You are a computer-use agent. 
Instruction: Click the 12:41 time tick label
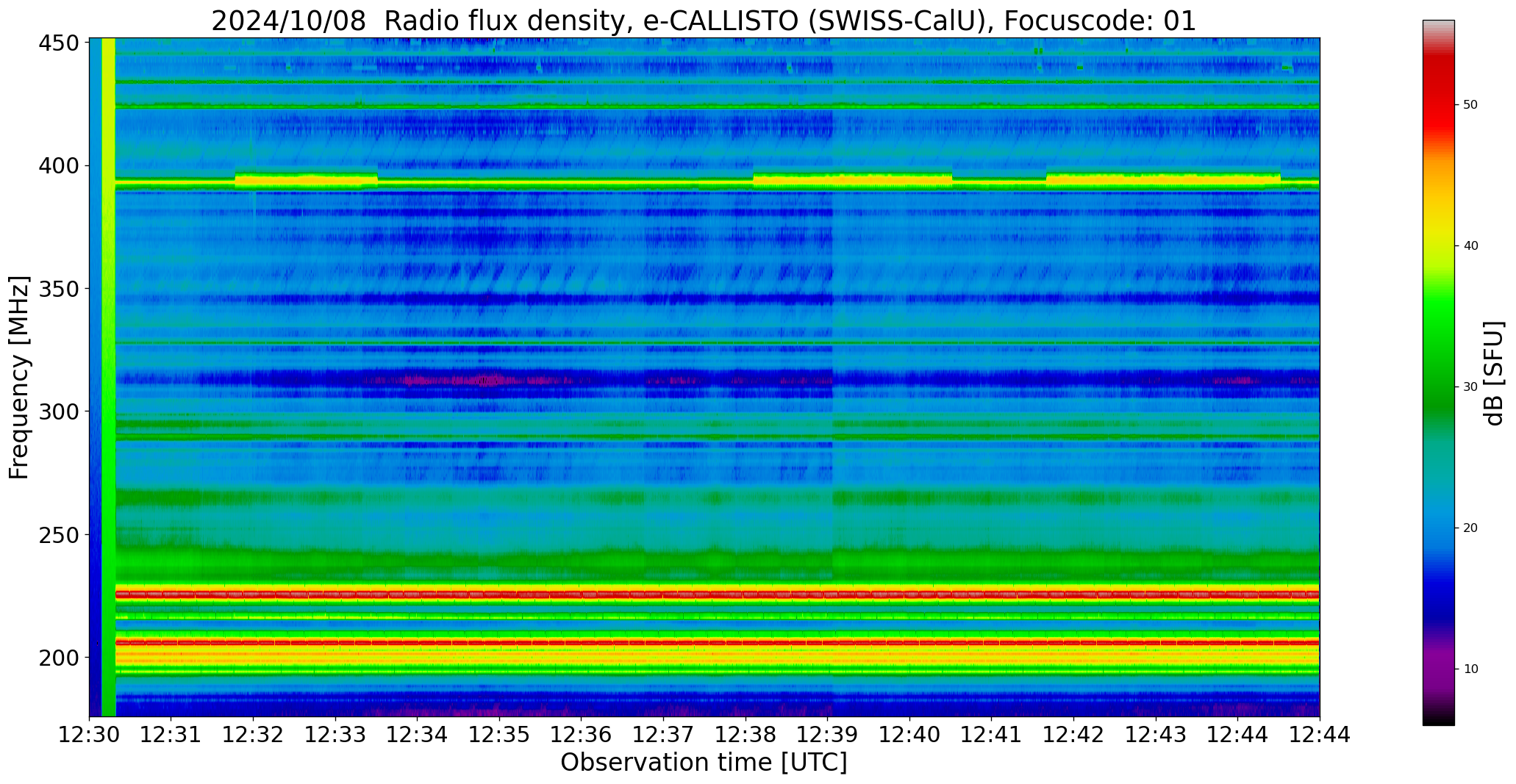[x=992, y=734]
